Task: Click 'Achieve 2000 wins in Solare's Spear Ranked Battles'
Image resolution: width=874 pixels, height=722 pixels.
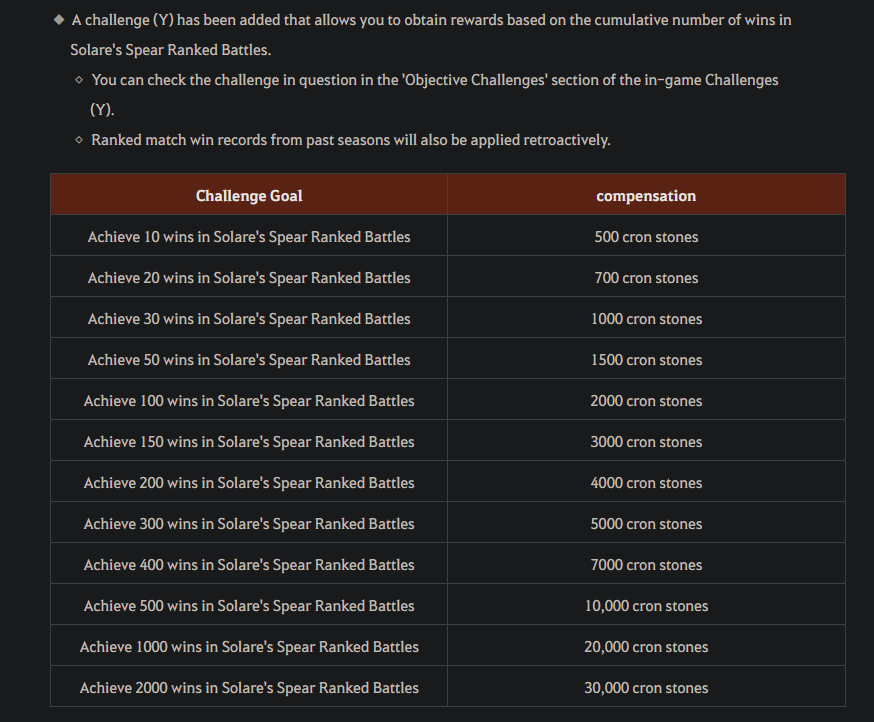Action: [249, 688]
